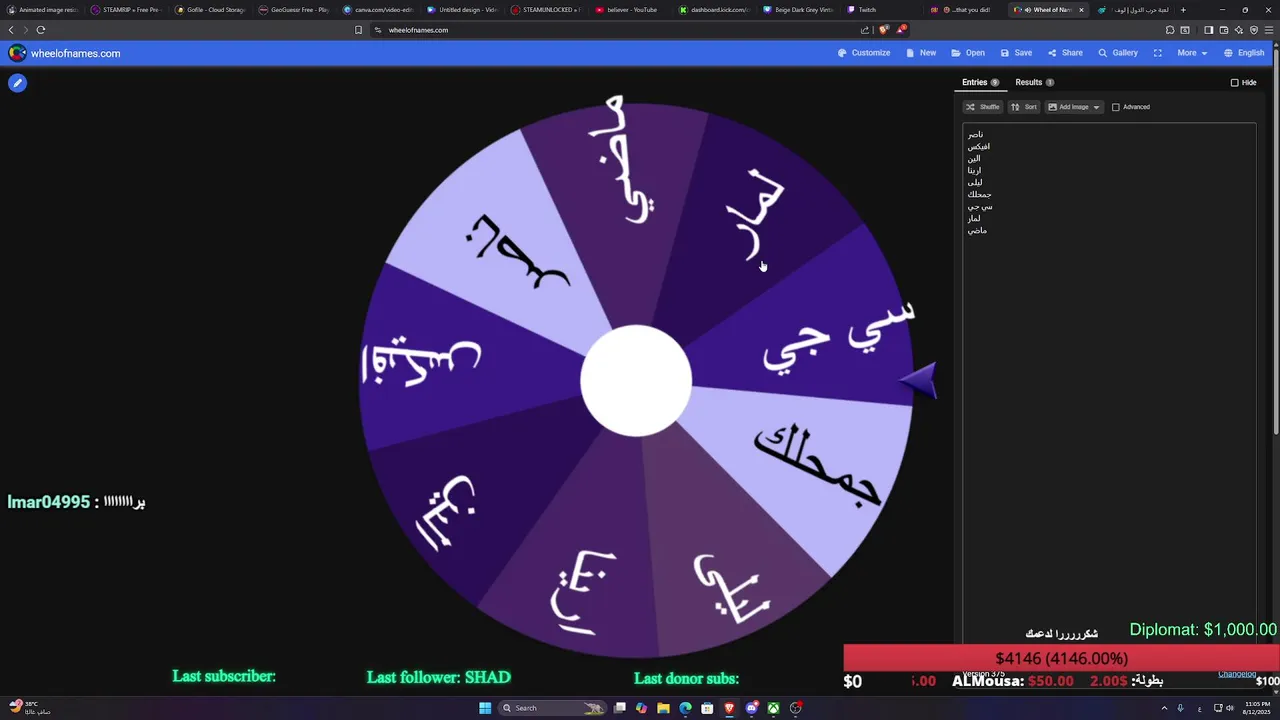Open the Windows Start menu
The image size is (1280, 720).
[485, 708]
